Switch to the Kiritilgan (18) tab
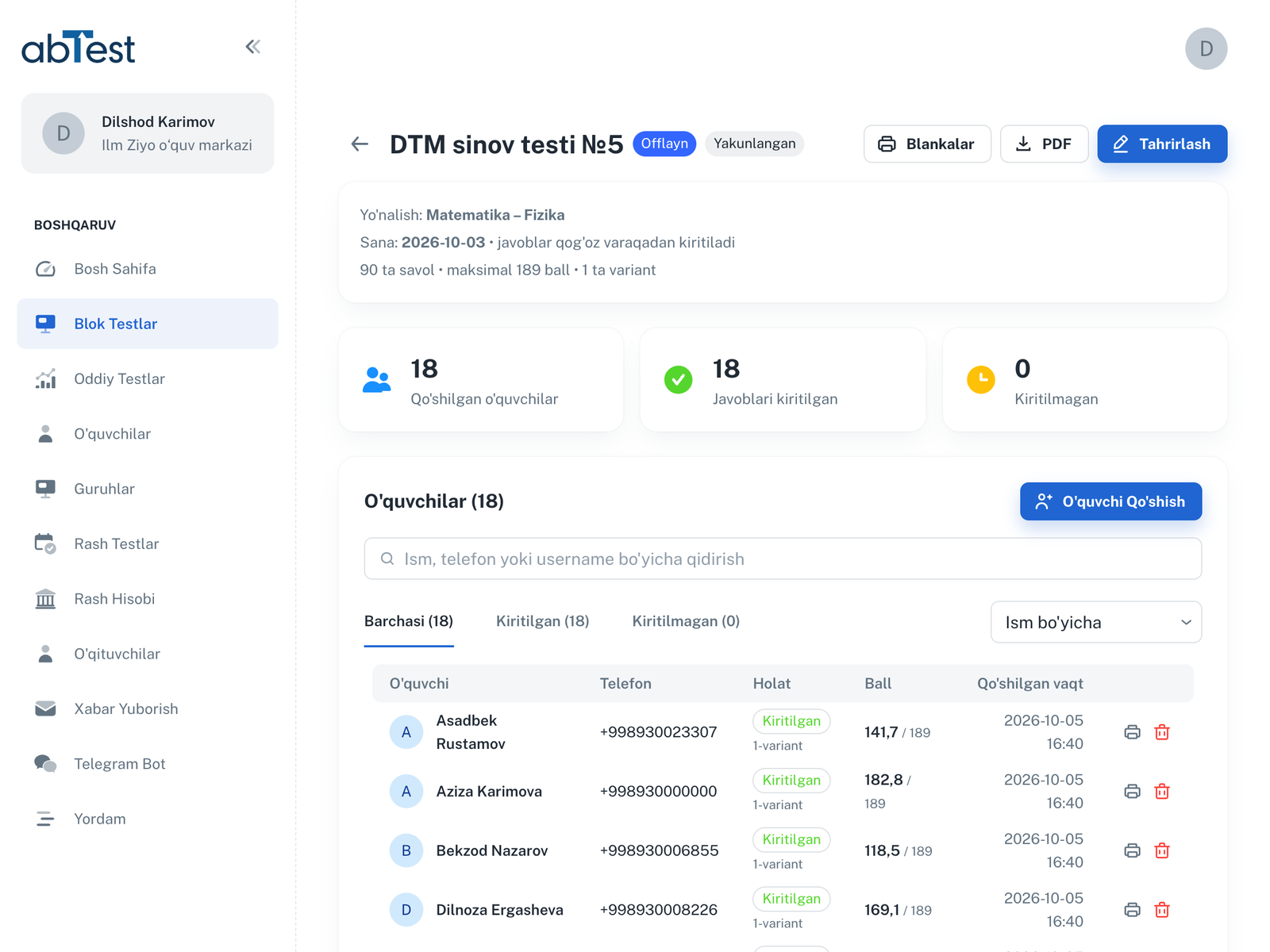Image resolution: width=1270 pixels, height=952 pixels. coord(543,621)
